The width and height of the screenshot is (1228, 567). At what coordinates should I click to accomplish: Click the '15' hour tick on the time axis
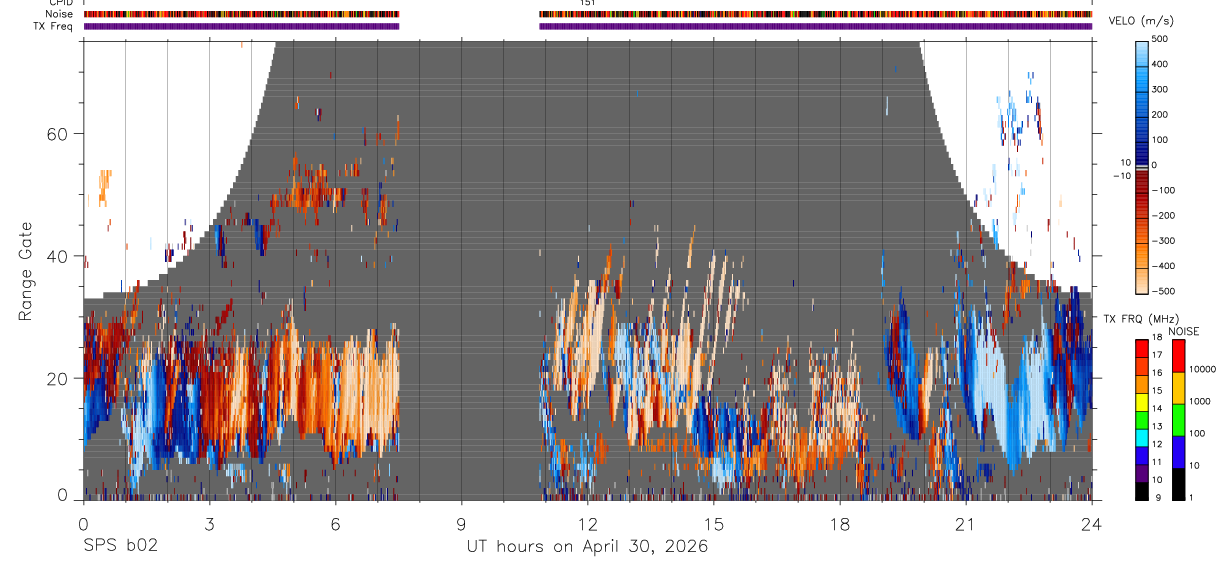714,523
